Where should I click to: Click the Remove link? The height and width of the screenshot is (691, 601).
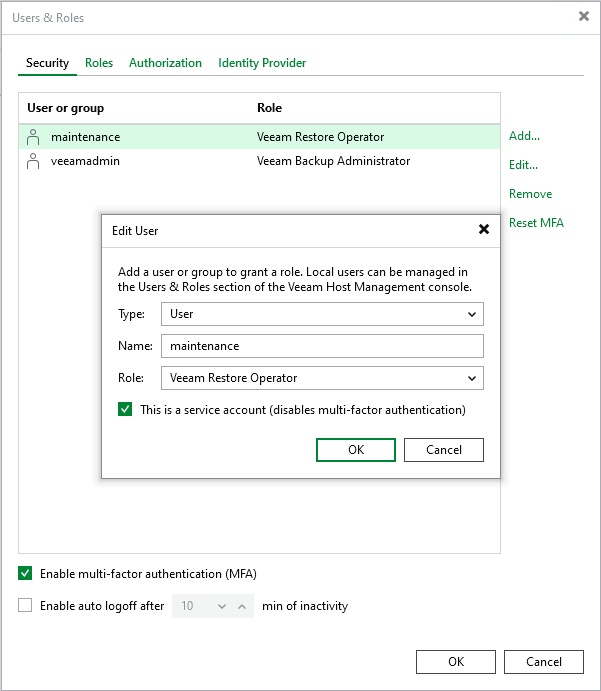[x=531, y=194]
